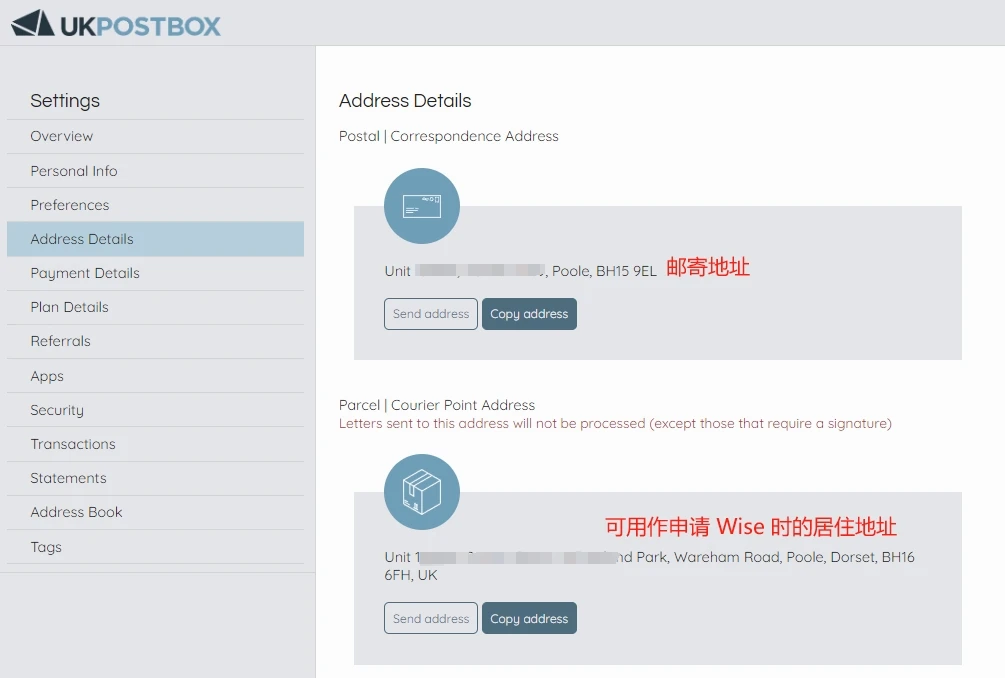The width and height of the screenshot is (1005, 678).
Task: Open the Address Book
Action: pyautogui.click(x=77, y=512)
